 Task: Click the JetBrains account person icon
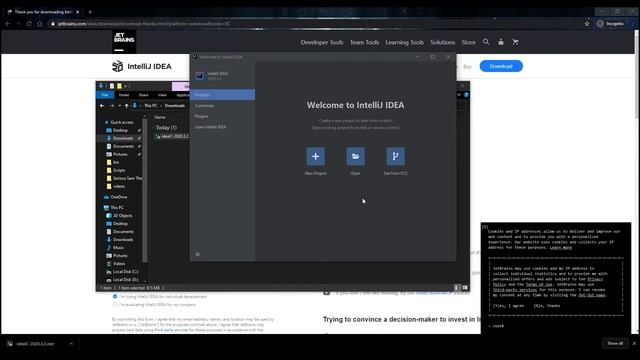click(x=501, y=42)
